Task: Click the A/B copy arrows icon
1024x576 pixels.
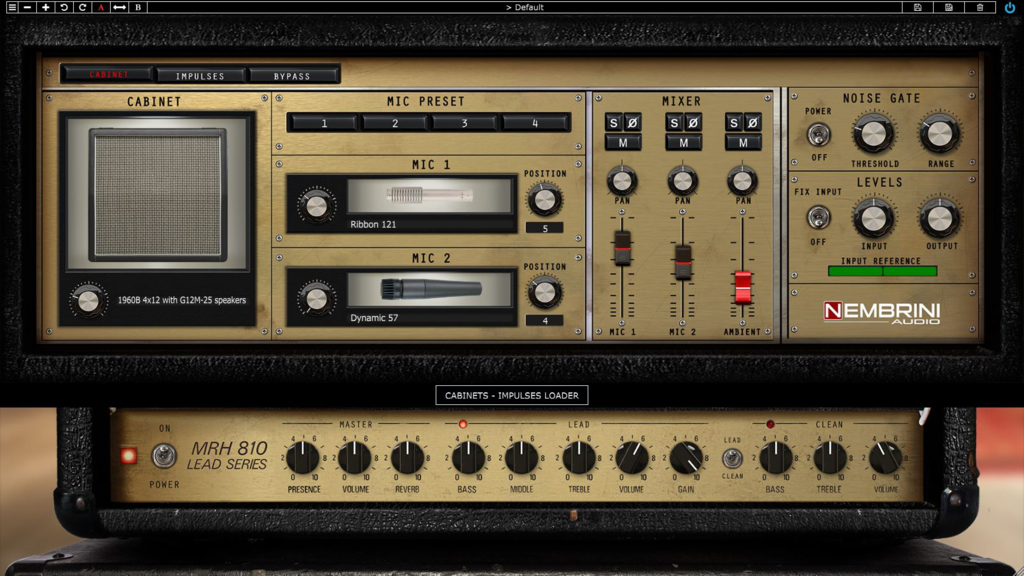Action: tap(119, 7)
